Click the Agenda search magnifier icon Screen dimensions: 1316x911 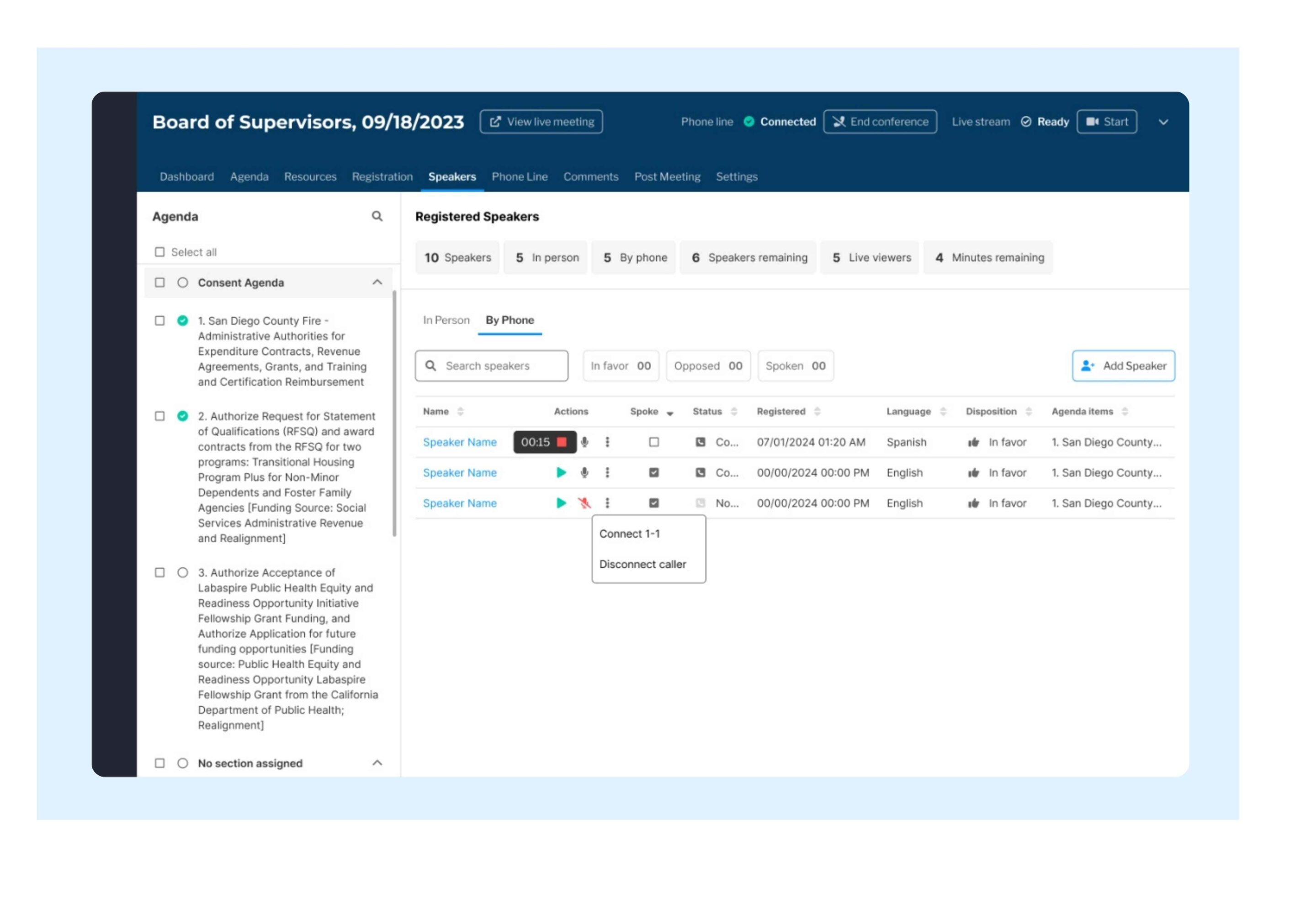(x=377, y=217)
